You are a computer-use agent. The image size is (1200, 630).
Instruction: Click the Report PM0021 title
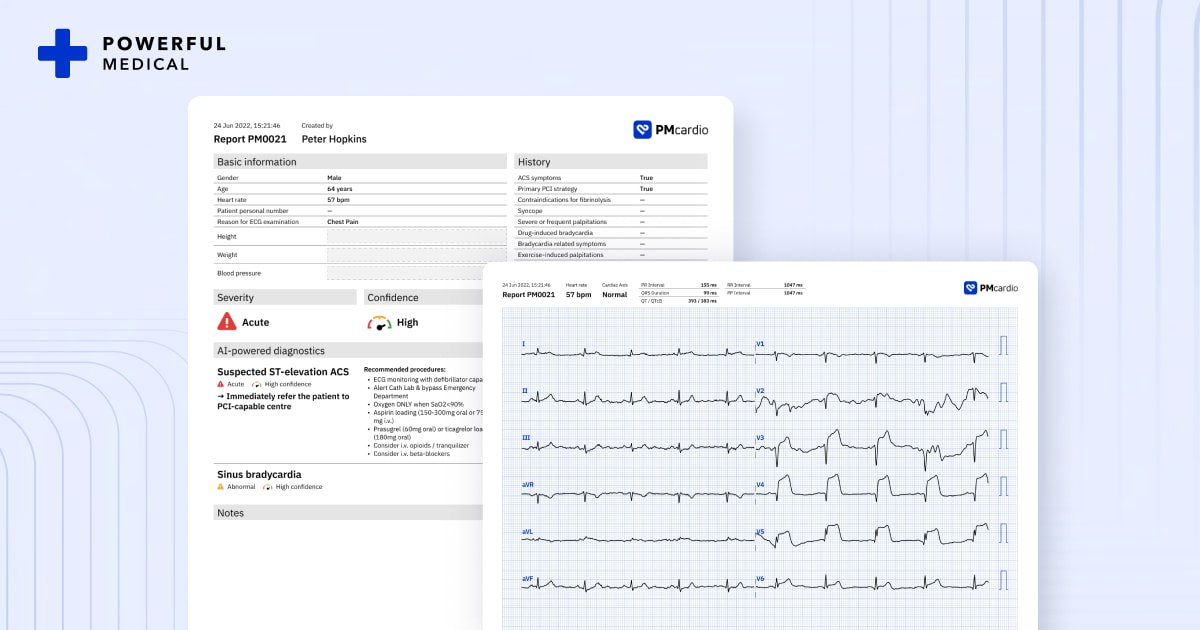click(249, 139)
